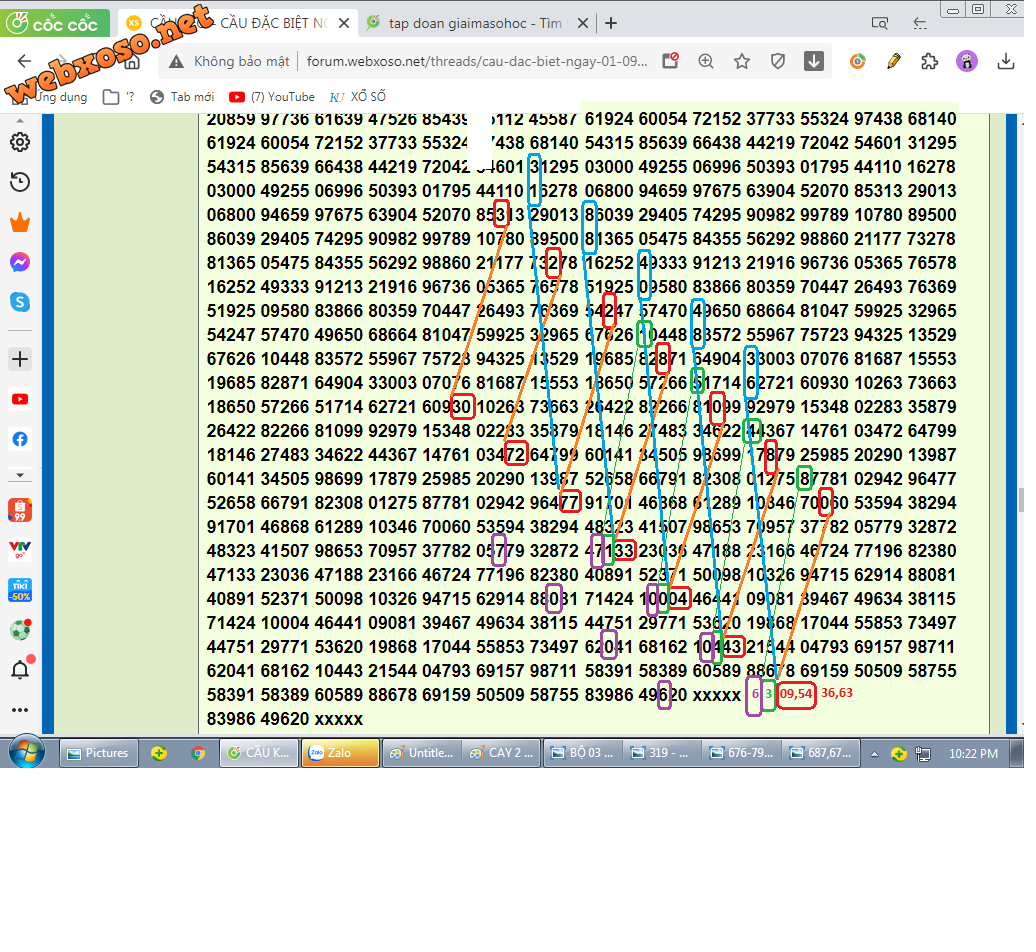Open sidebar settings gear
Image resolution: width=1036 pixels, height=952 pixels.
click(x=20, y=142)
